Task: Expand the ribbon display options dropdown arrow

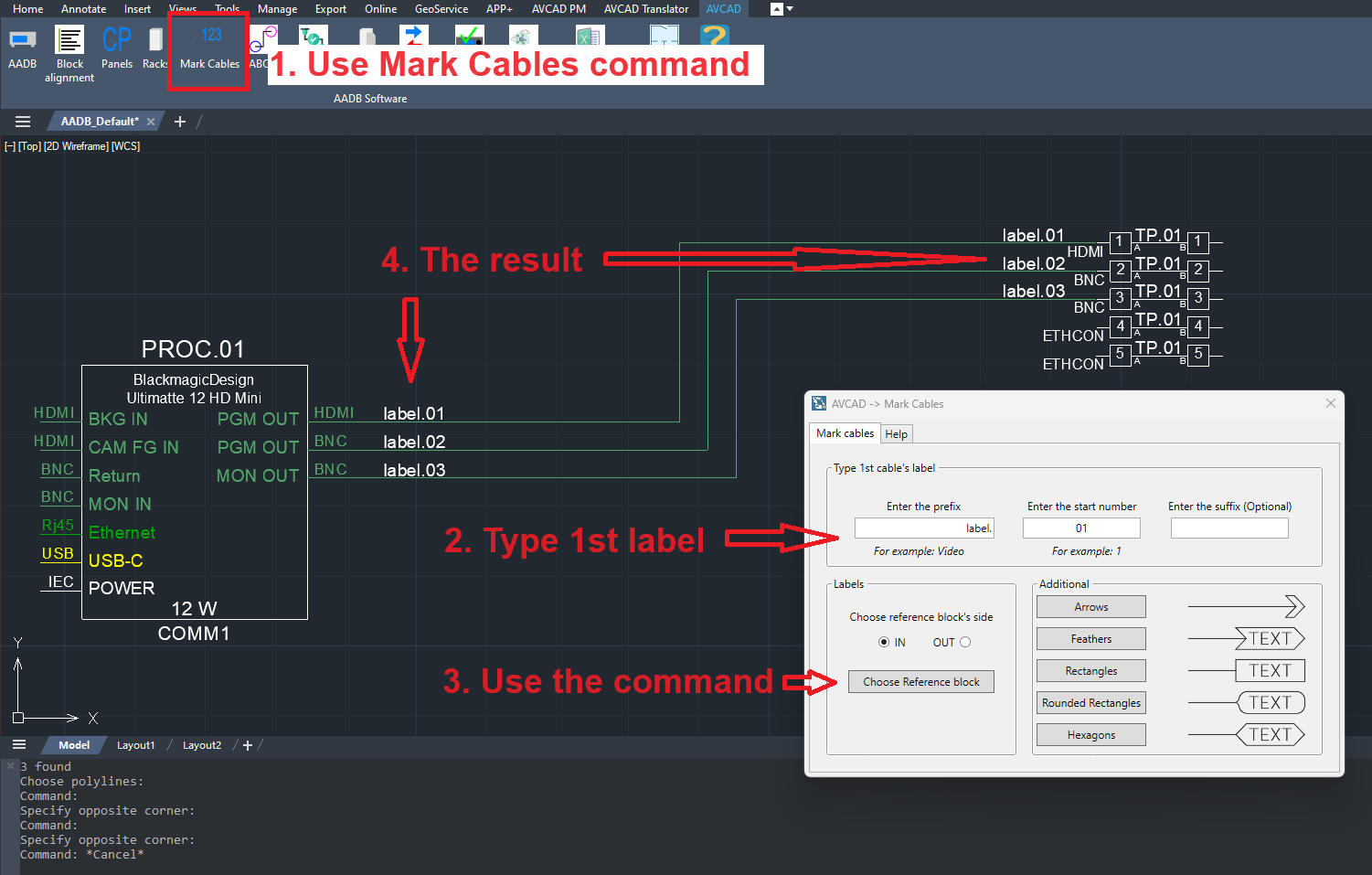Action: (790, 9)
